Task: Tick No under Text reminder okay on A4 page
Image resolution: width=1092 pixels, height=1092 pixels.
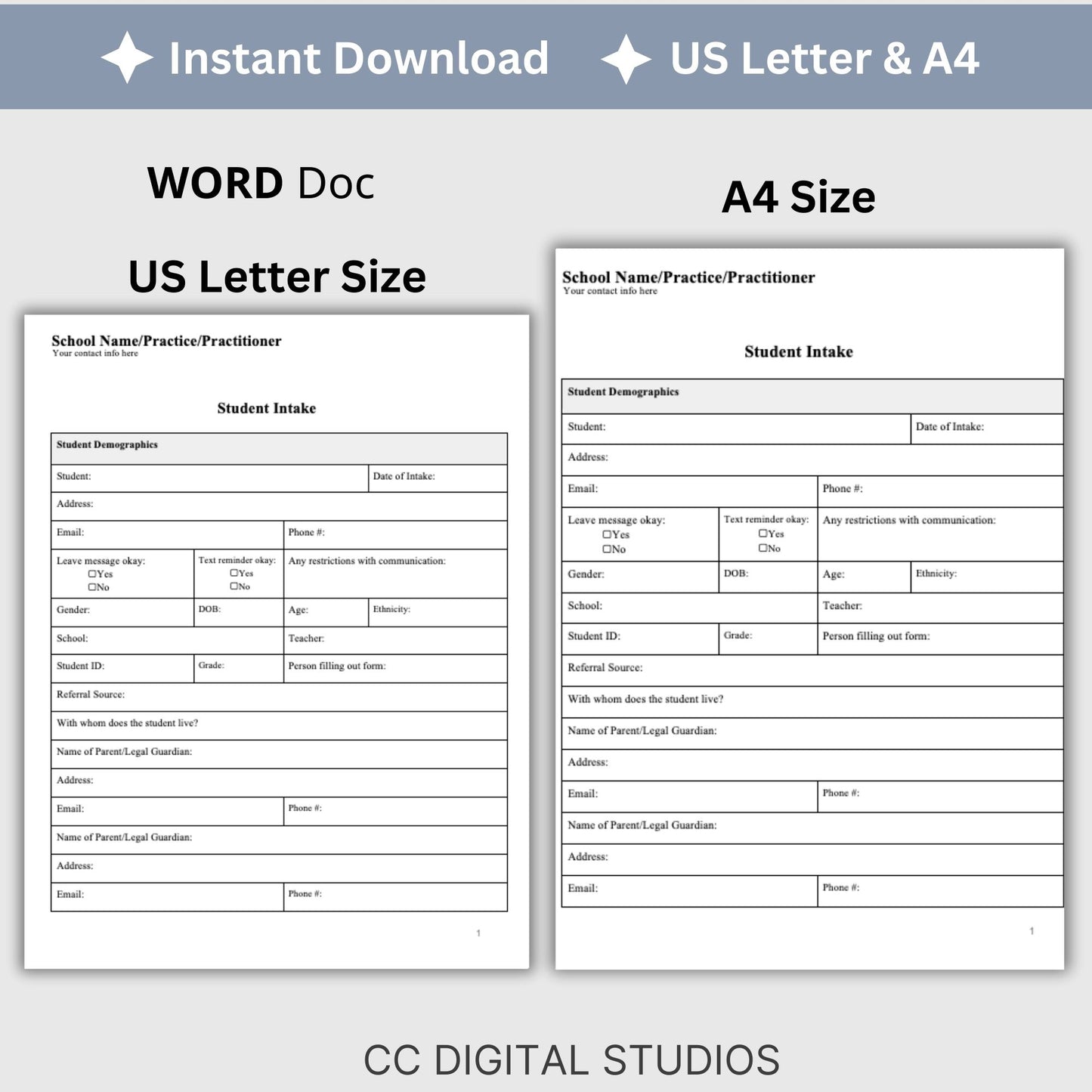Action: (763, 548)
